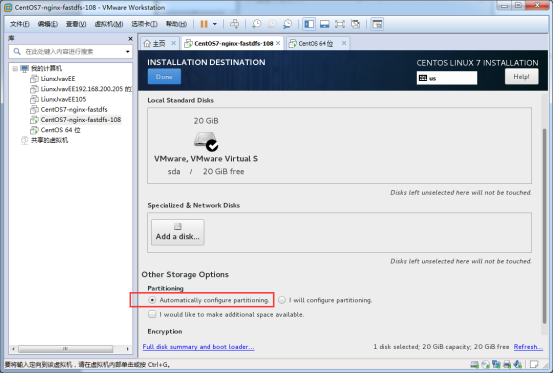This screenshot has width=553, height=373.
Task: Select LiunxJvavEE192.168.200.205 tree item
Action: pyautogui.click(x=81, y=89)
